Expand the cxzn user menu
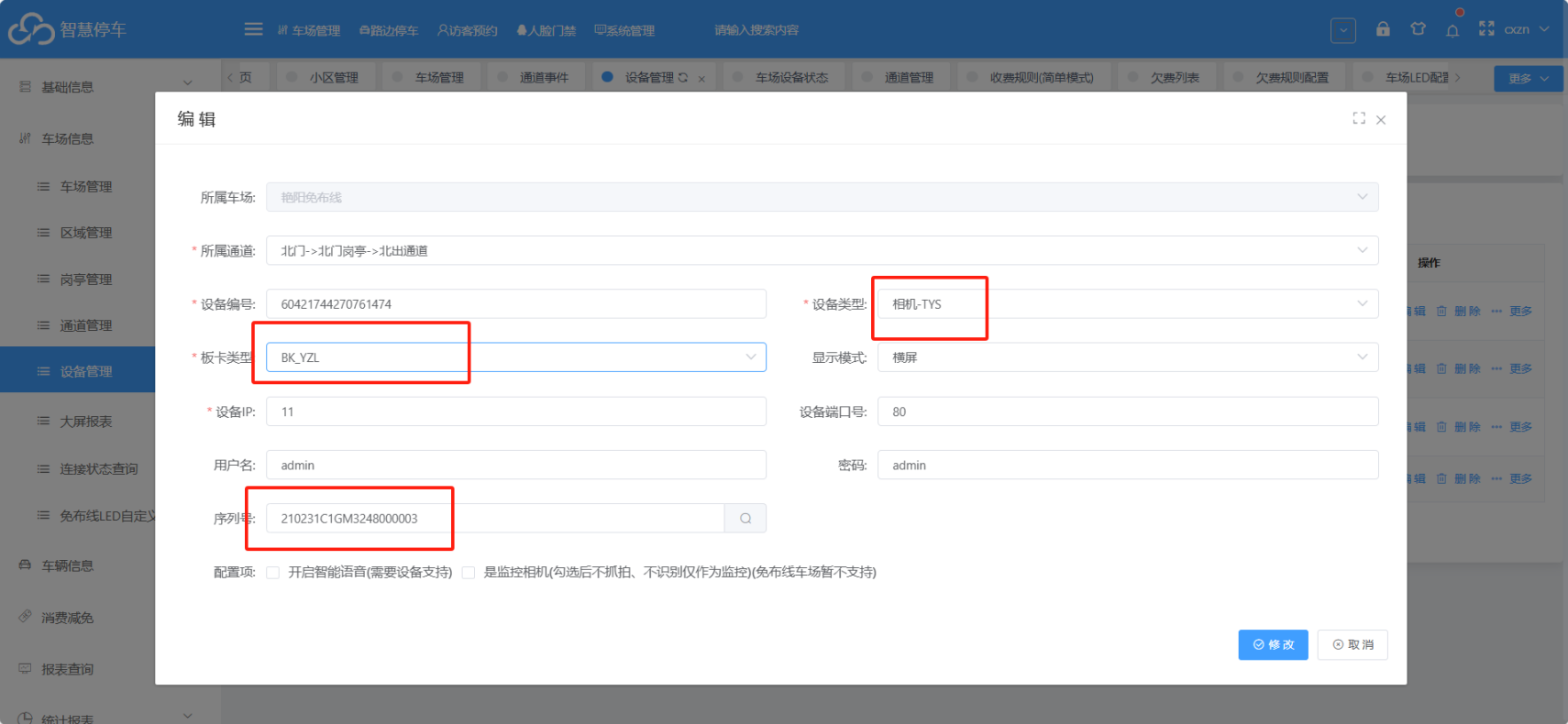This screenshot has width=1568, height=724. 1527,29
